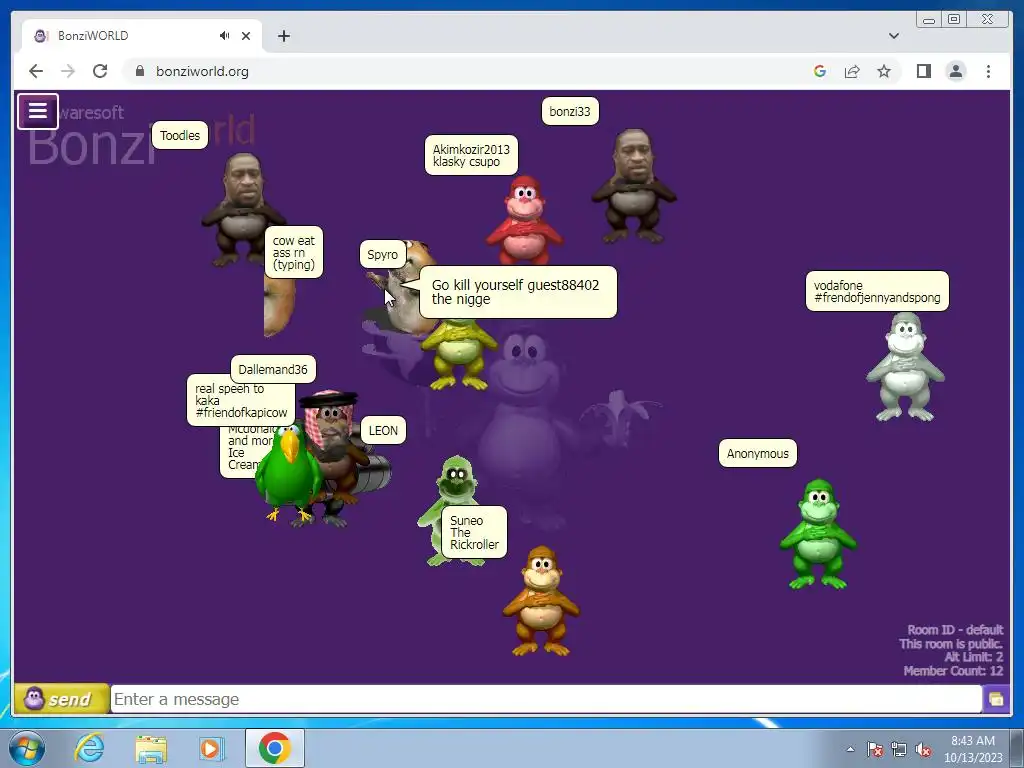This screenshot has width=1024, height=768.
Task: Click the Suneo The Rickroller tag
Action: pyautogui.click(x=474, y=533)
